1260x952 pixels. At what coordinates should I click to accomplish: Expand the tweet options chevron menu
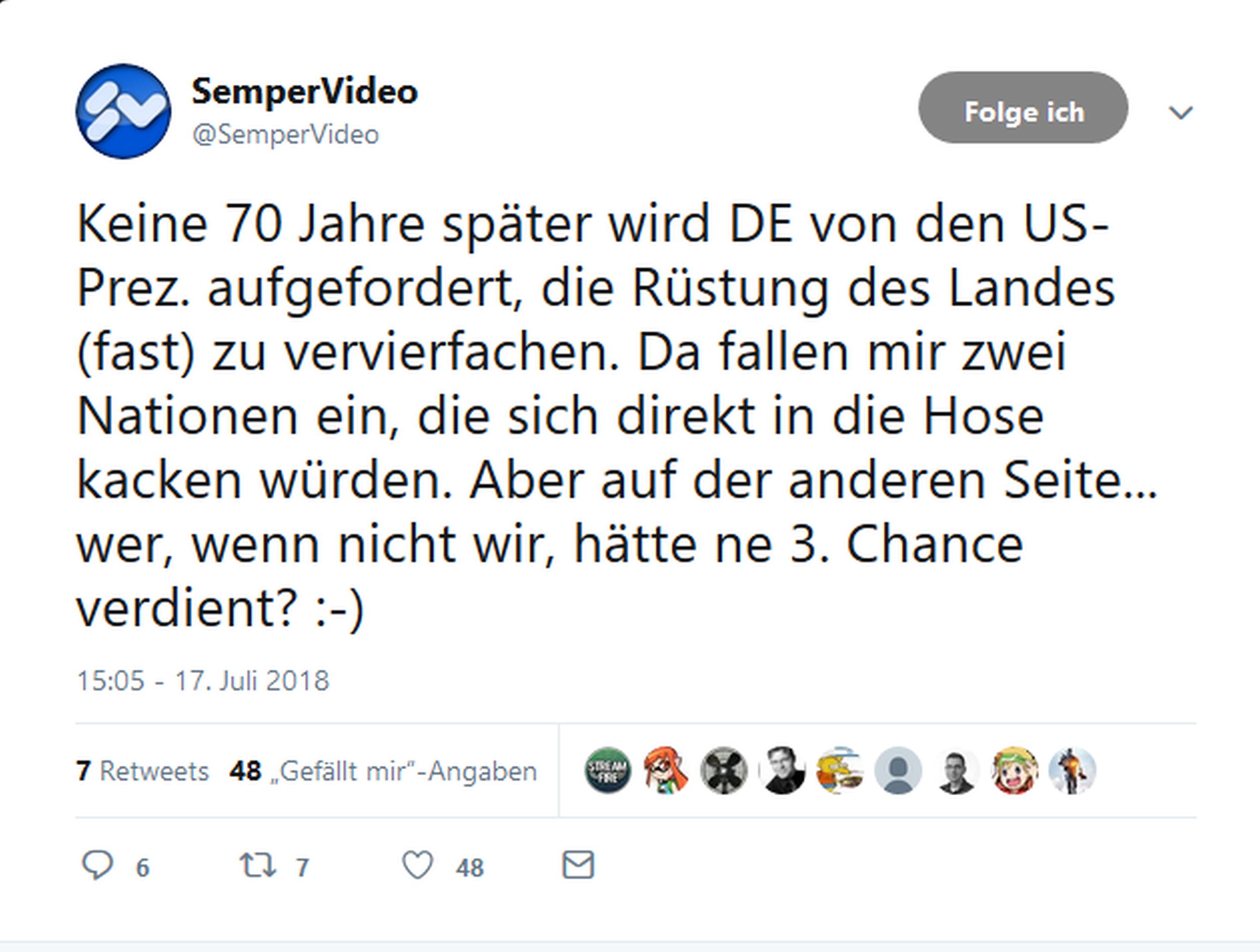[1180, 112]
